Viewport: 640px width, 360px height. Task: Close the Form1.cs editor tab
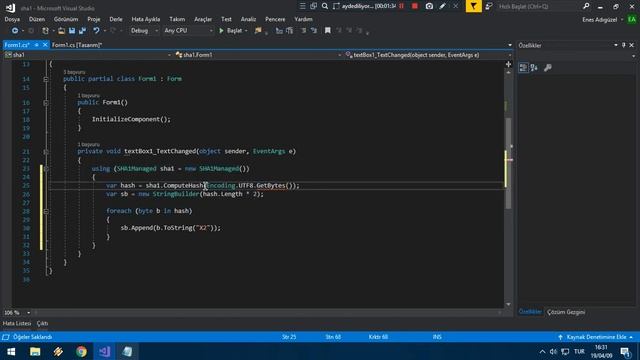tap(45, 45)
